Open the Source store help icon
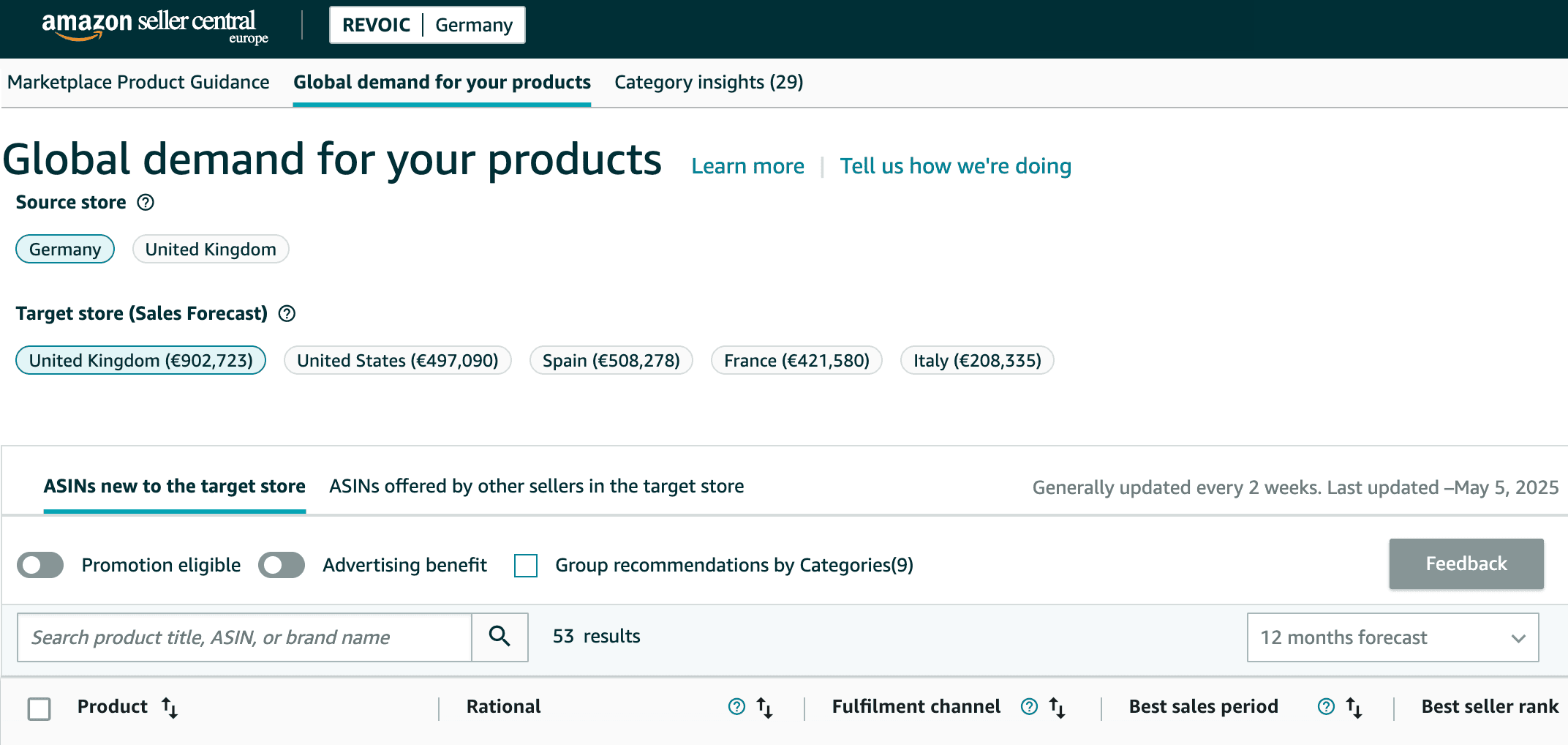1568x745 pixels. (x=146, y=202)
